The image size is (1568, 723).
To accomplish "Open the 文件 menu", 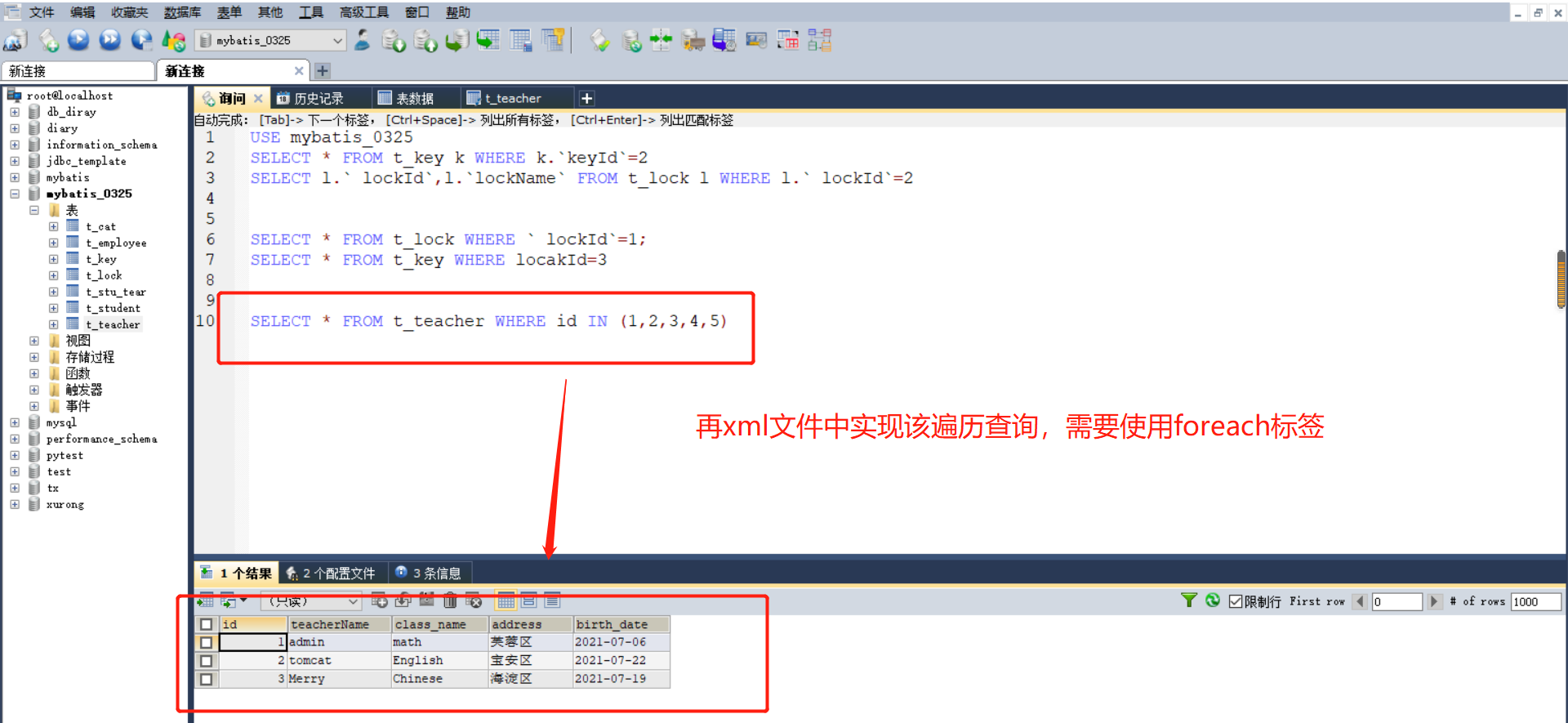I will (41, 12).
